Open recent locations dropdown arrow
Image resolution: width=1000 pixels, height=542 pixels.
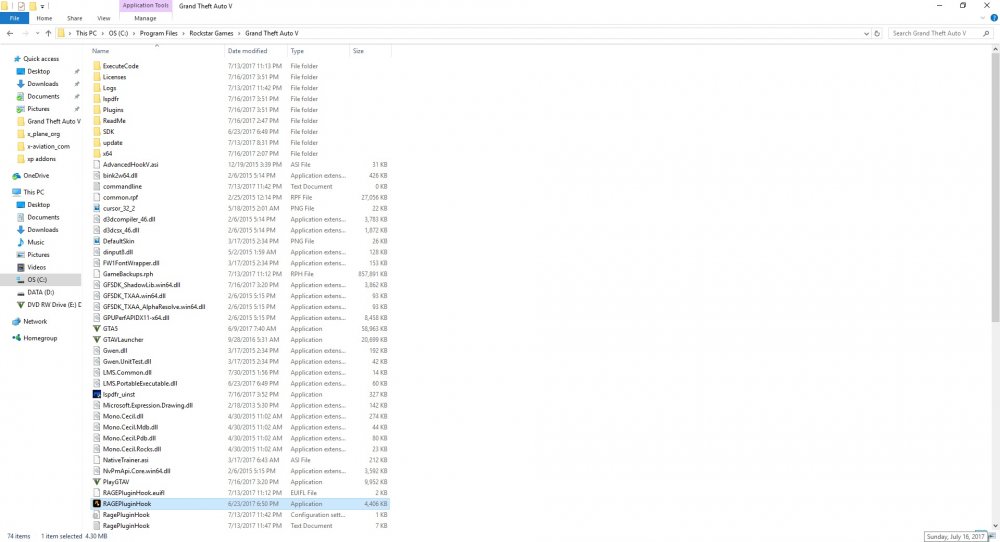coord(37,33)
